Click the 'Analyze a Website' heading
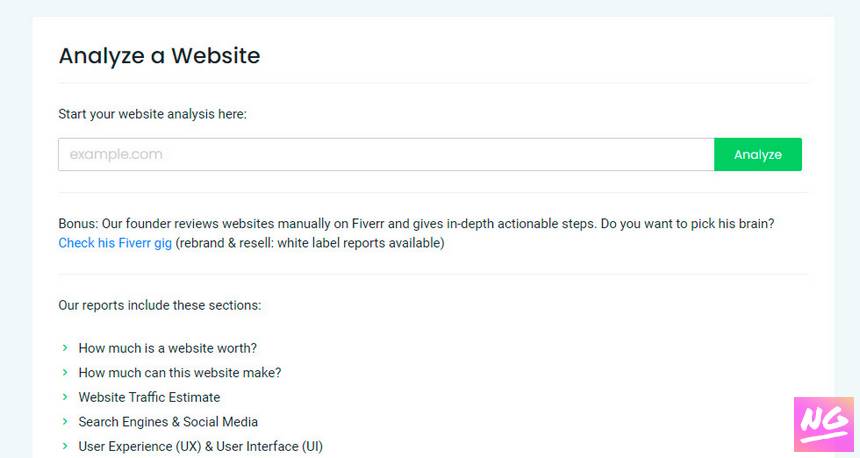 (160, 56)
